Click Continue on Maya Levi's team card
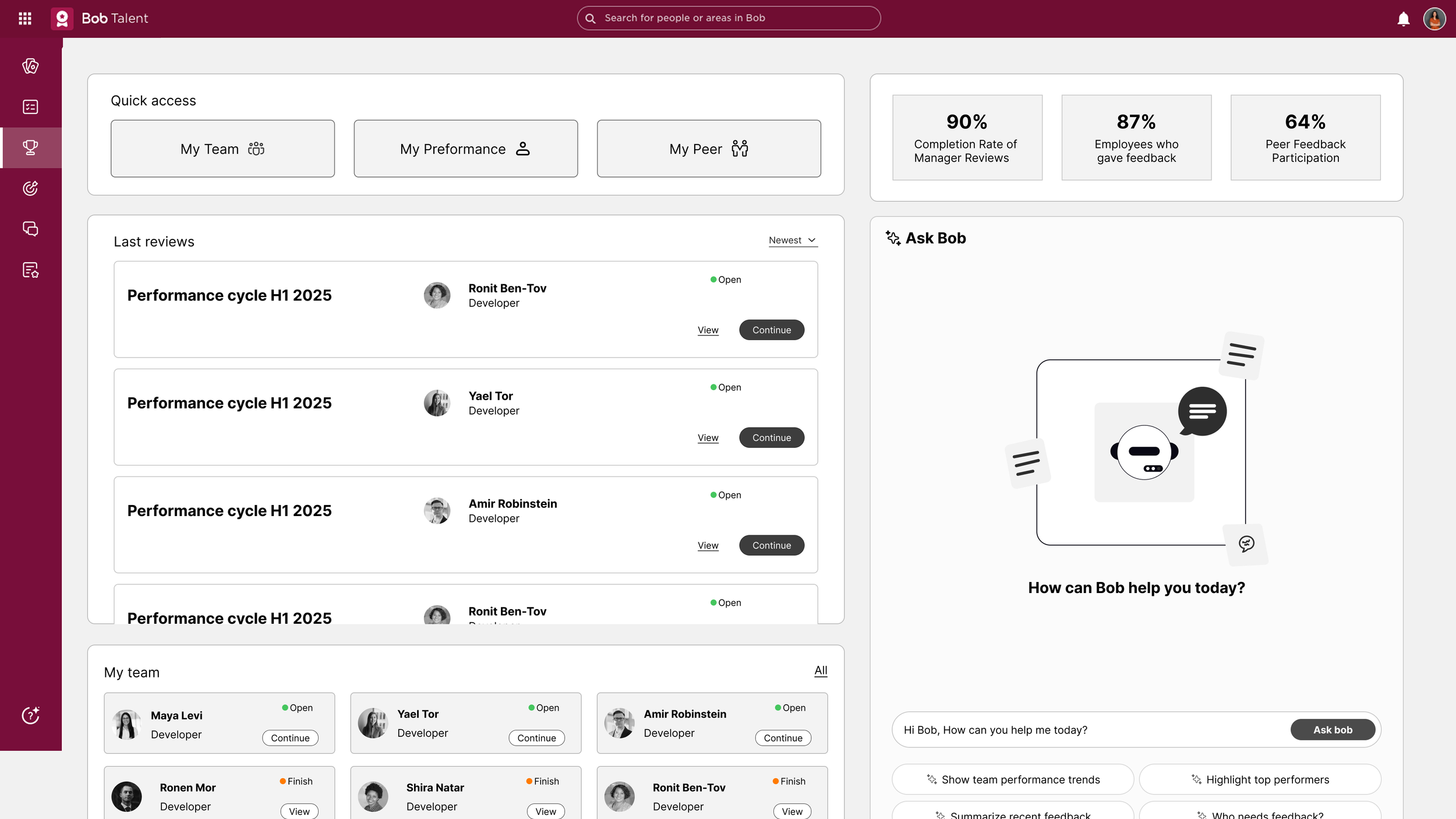Viewport: 1456px width, 819px height. pyautogui.click(x=290, y=738)
